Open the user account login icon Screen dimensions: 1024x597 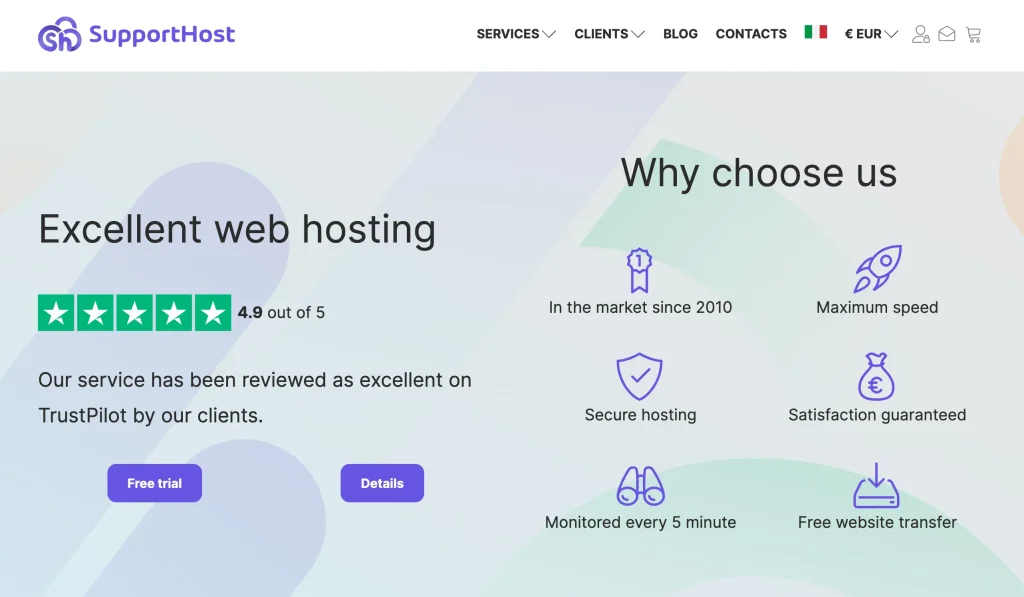(x=920, y=34)
